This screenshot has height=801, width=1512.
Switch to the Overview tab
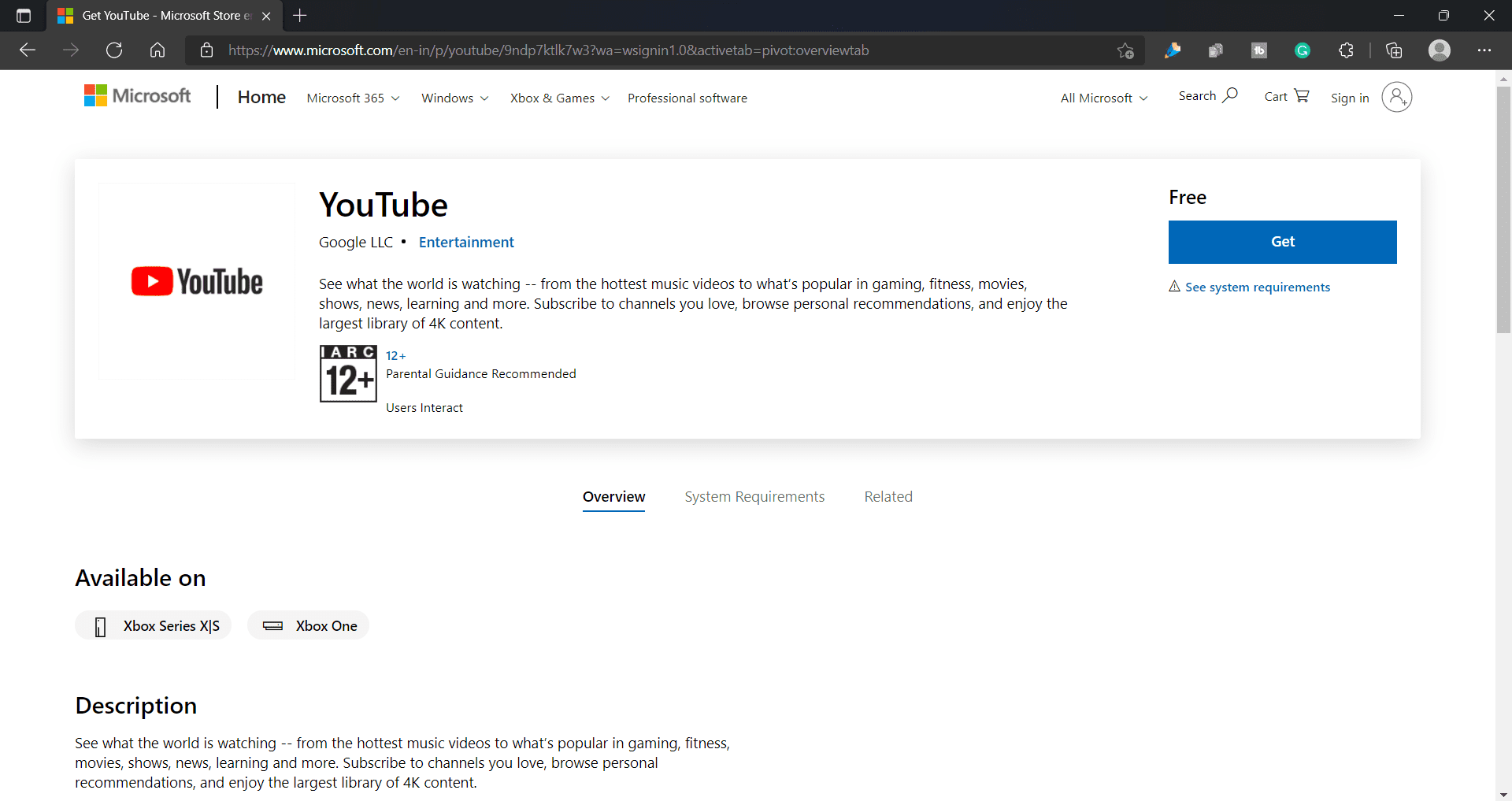point(613,497)
